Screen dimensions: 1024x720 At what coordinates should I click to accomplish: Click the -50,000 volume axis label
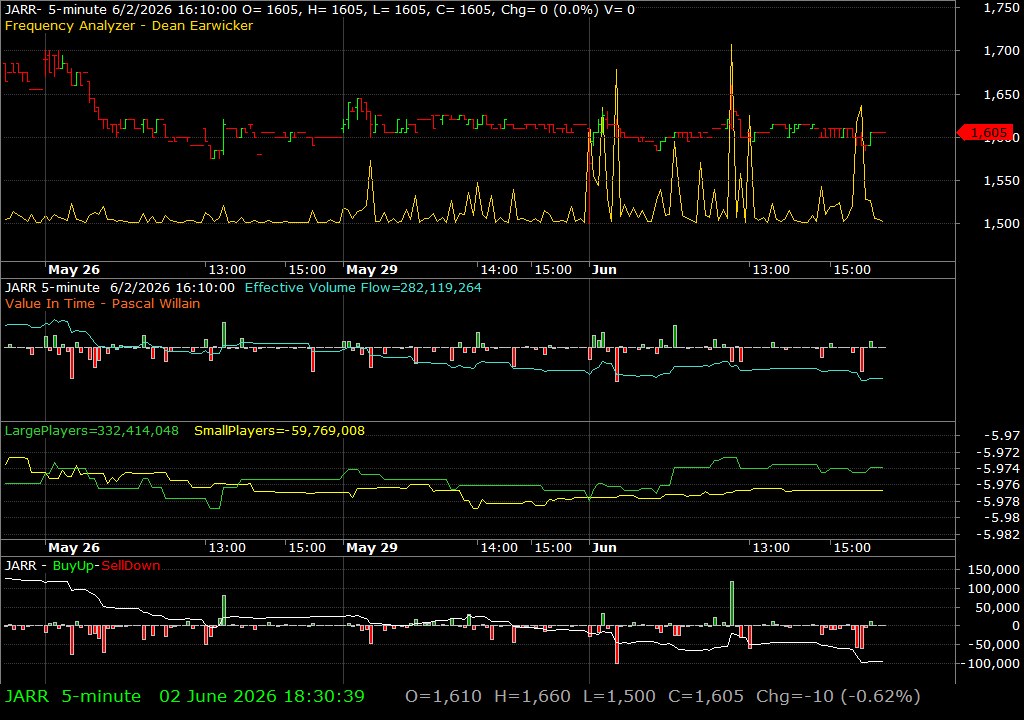point(995,645)
